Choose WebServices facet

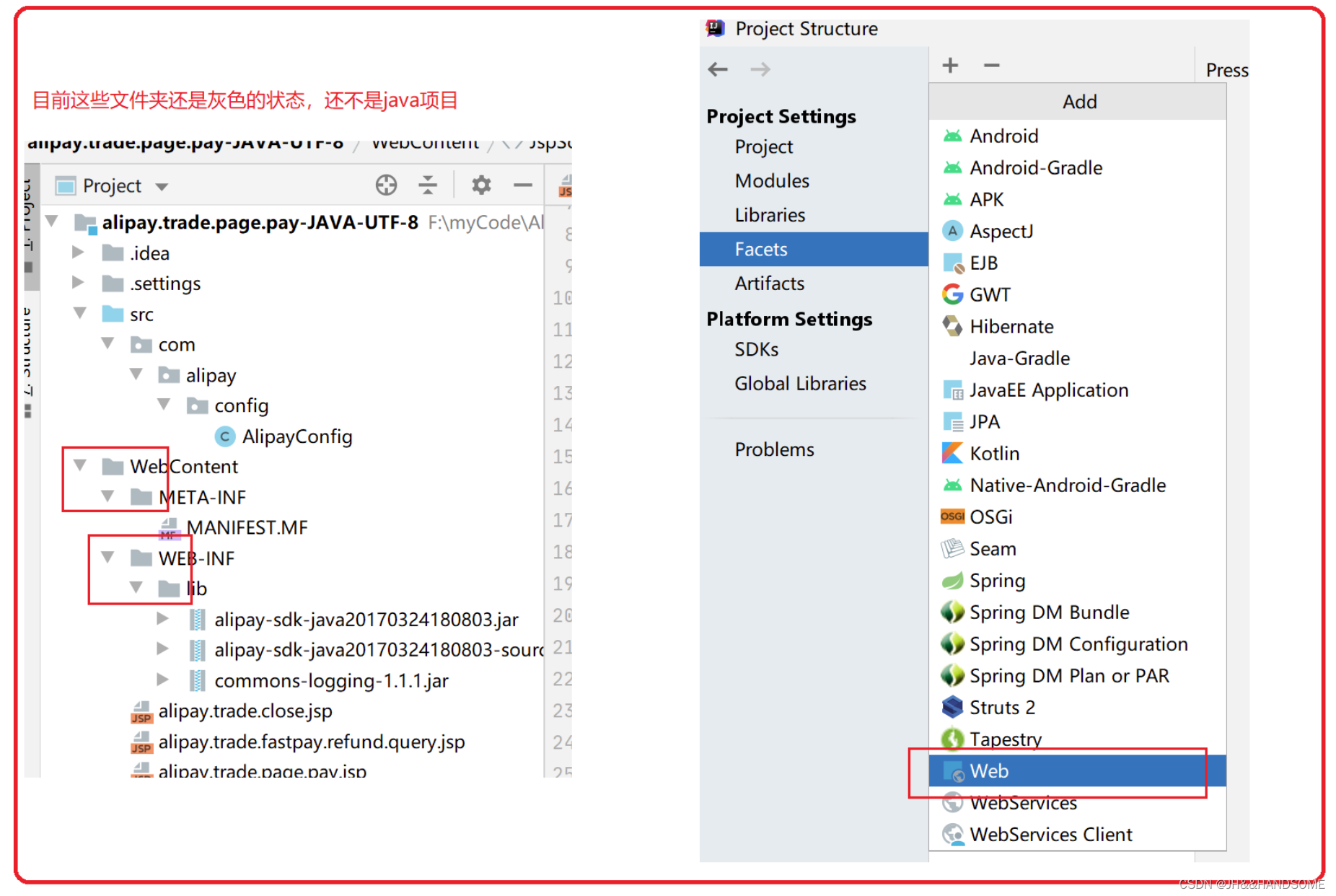[x=1077, y=802]
